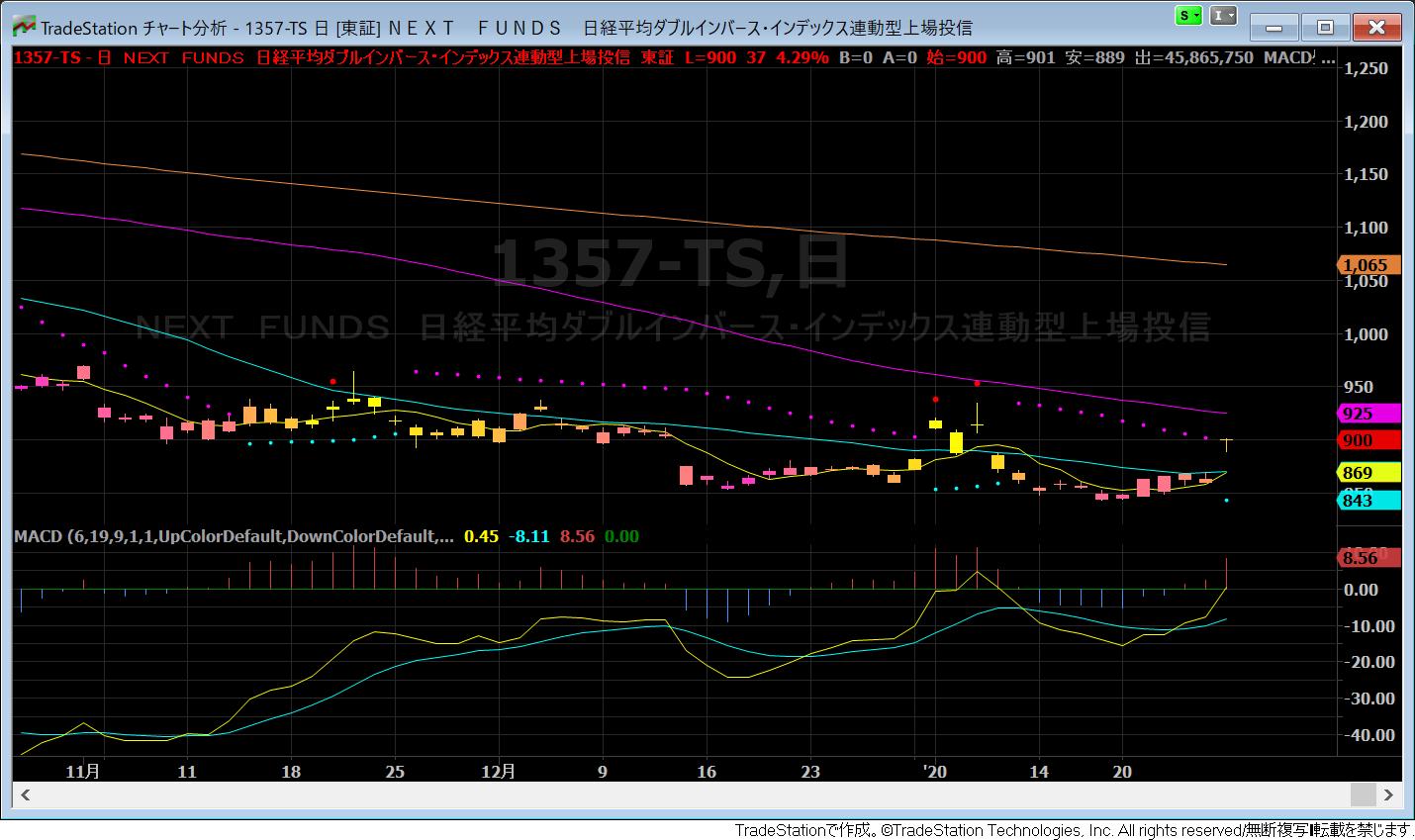Click the 16 date label on time axis
Screen dimensions: 1415x840
pos(707,770)
